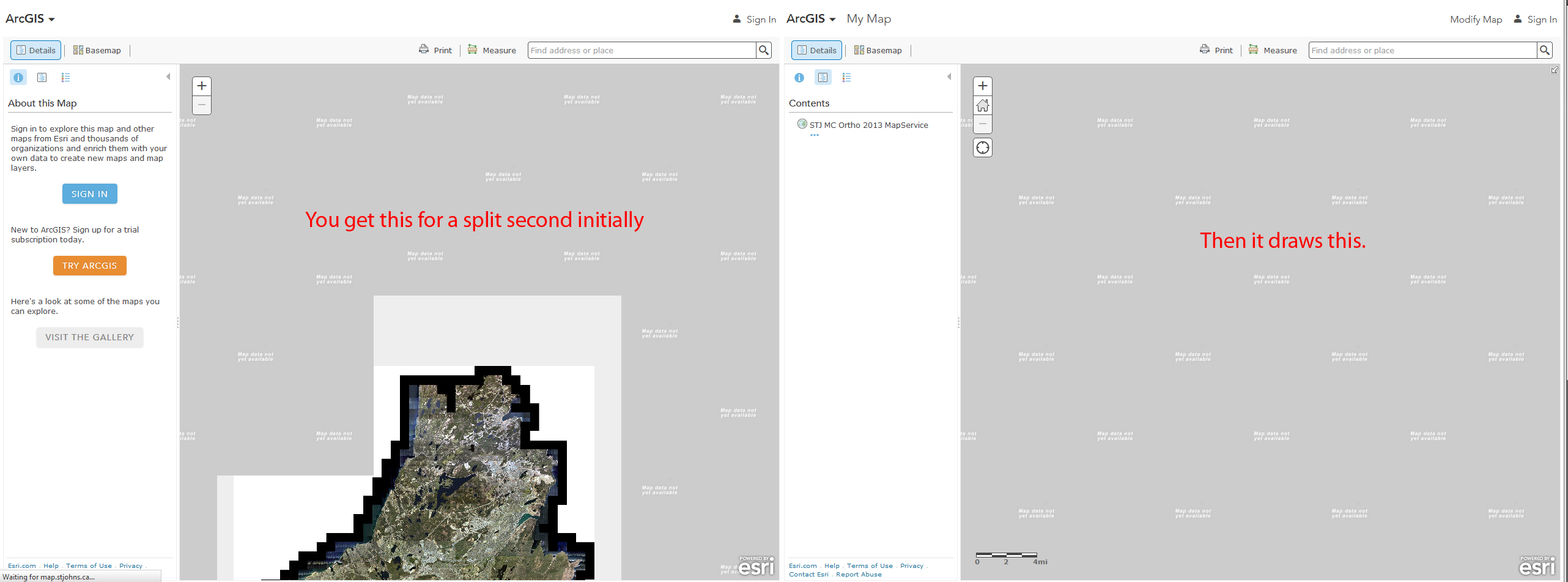Open Measure tool in right window
Screen dimensions: 1568x582
click(x=1273, y=50)
